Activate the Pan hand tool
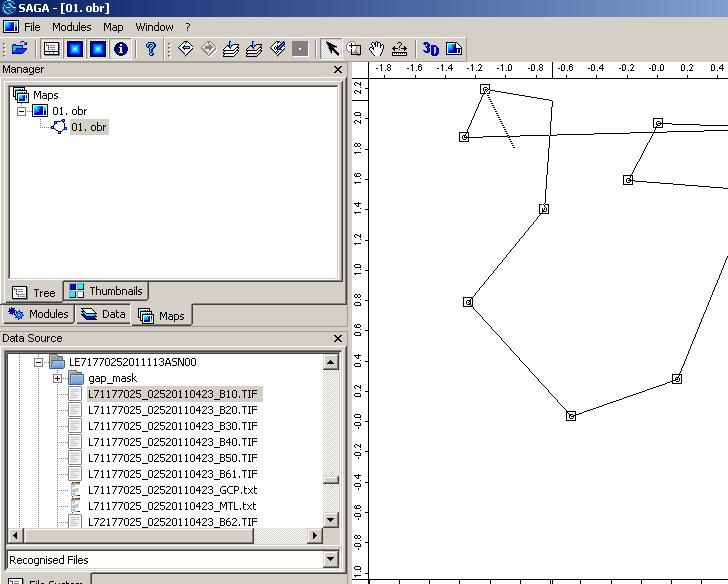728x584 pixels. 377,48
